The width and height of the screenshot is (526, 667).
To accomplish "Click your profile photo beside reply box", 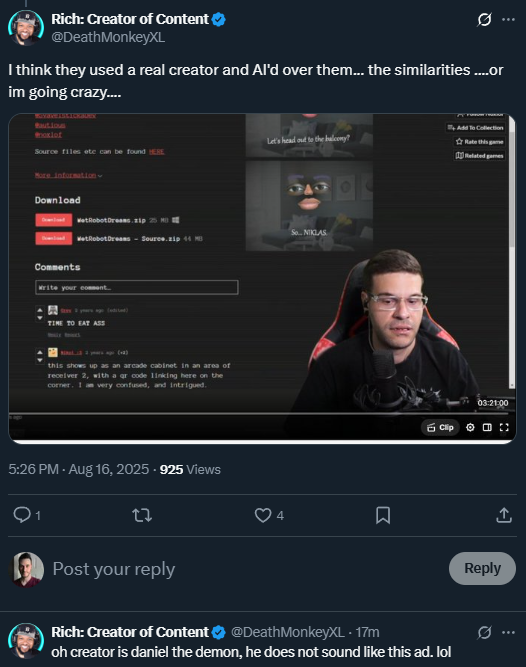I will click(26, 569).
